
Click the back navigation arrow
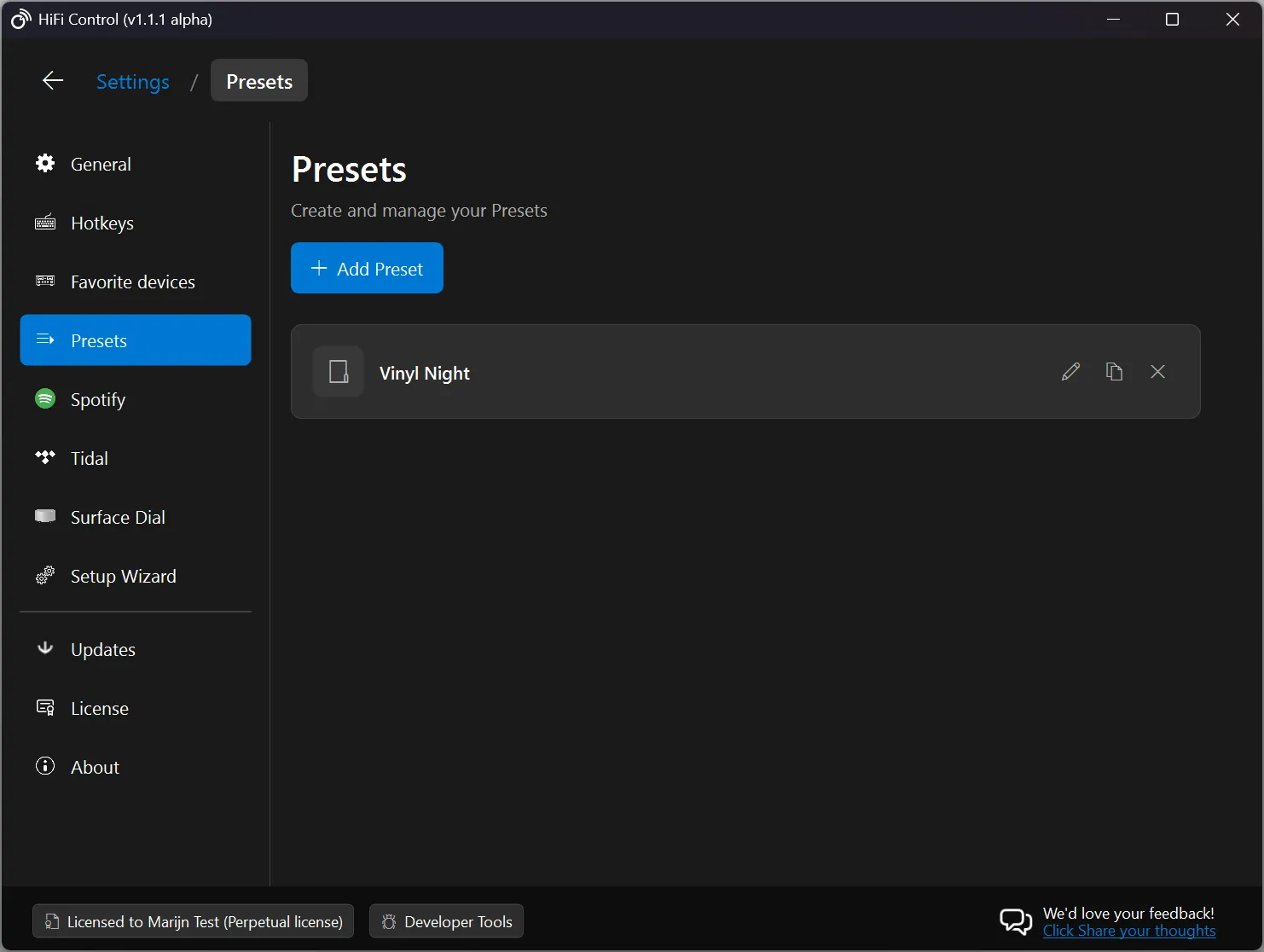click(52, 80)
